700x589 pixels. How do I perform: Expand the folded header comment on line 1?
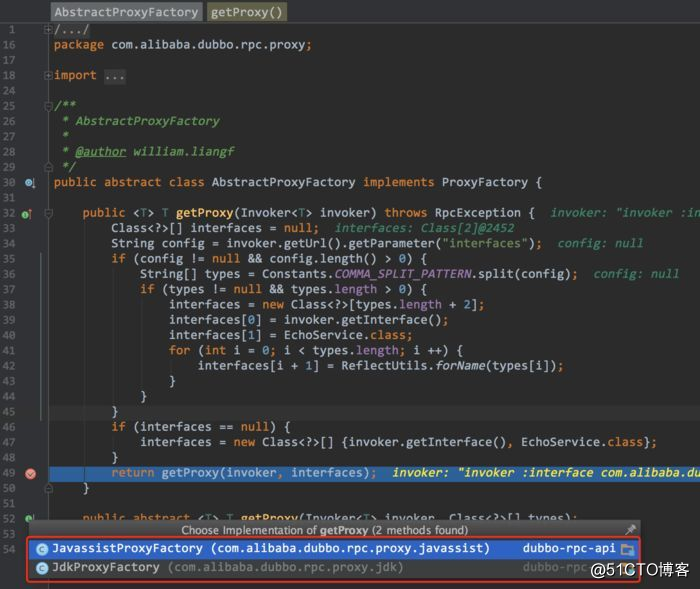tap(48, 30)
